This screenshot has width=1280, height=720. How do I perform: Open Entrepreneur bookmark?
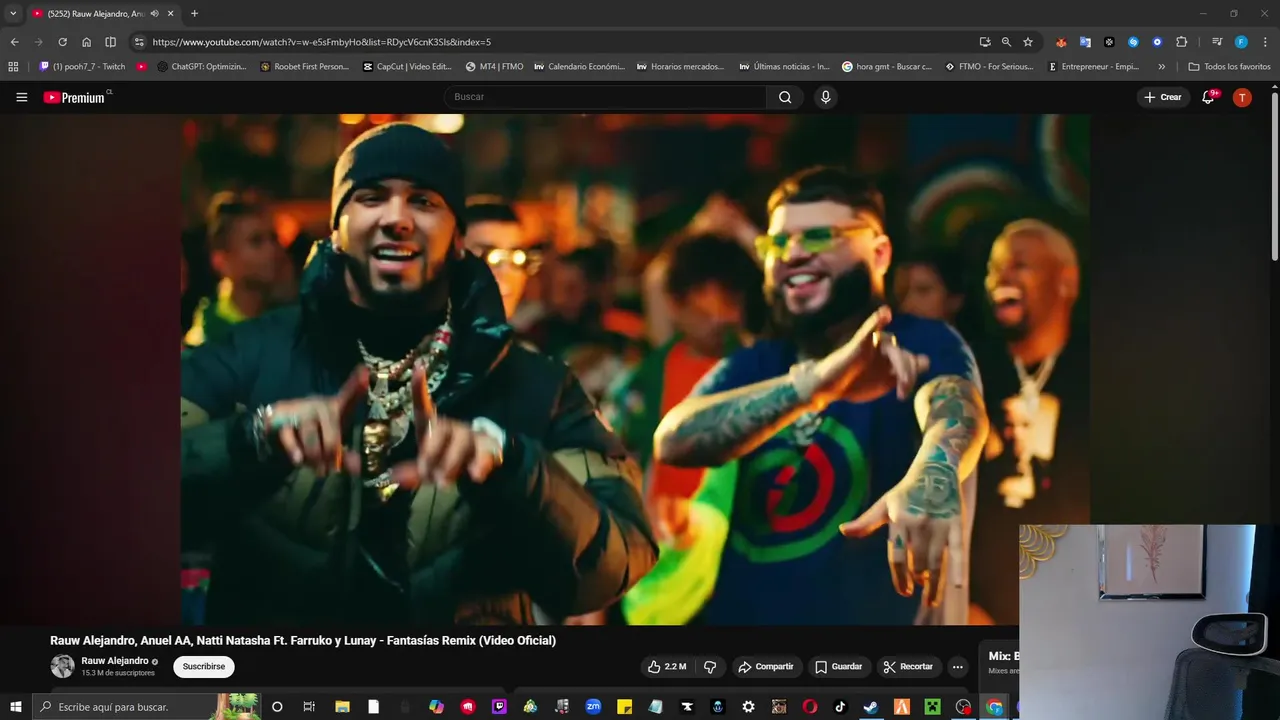[x=1094, y=67]
